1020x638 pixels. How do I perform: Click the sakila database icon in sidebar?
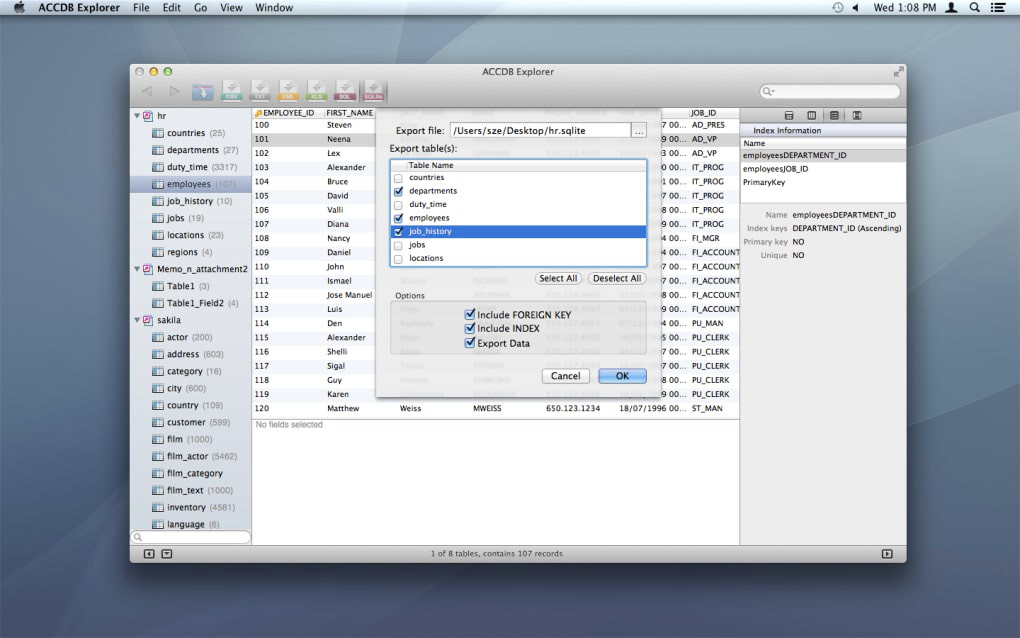(x=148, y=320)
